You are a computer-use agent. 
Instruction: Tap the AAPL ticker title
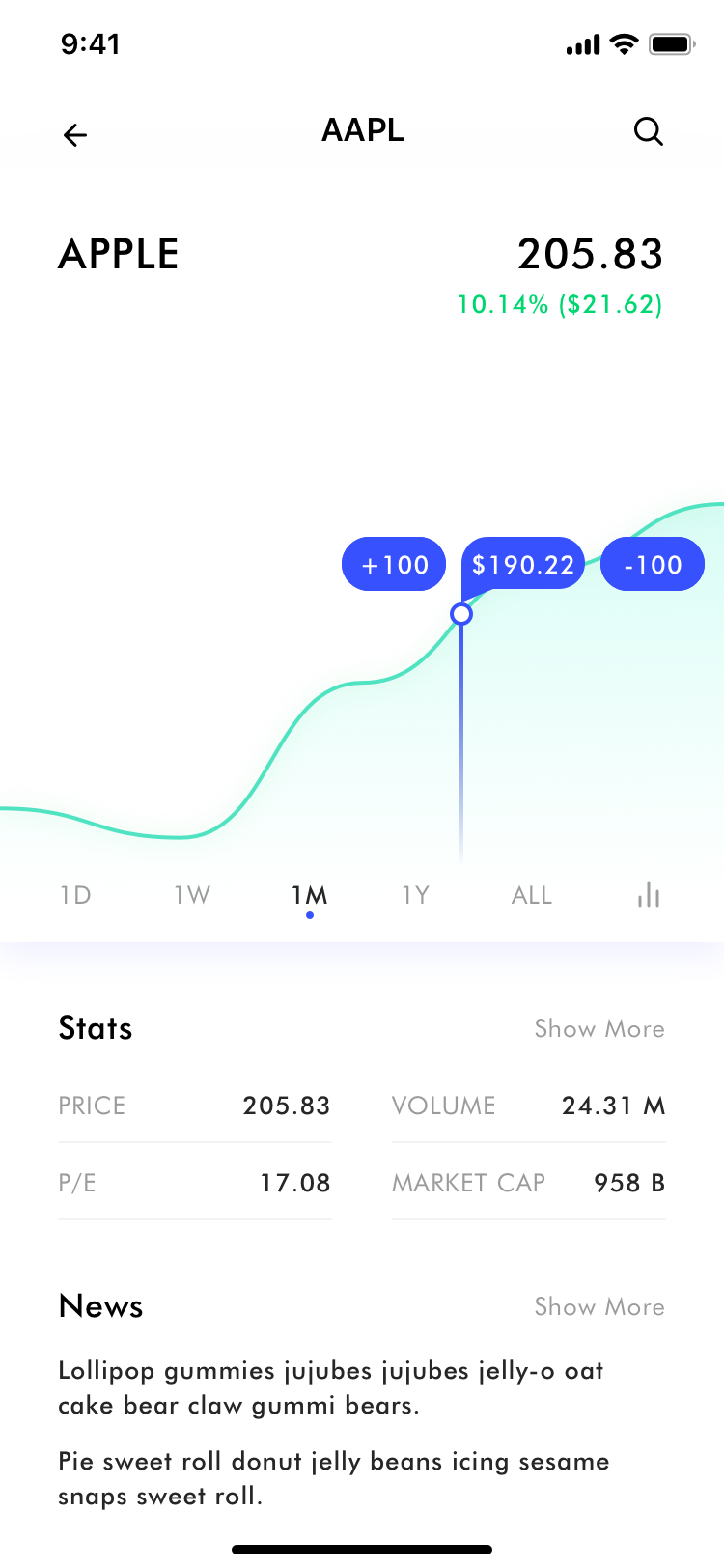point(363,130)
